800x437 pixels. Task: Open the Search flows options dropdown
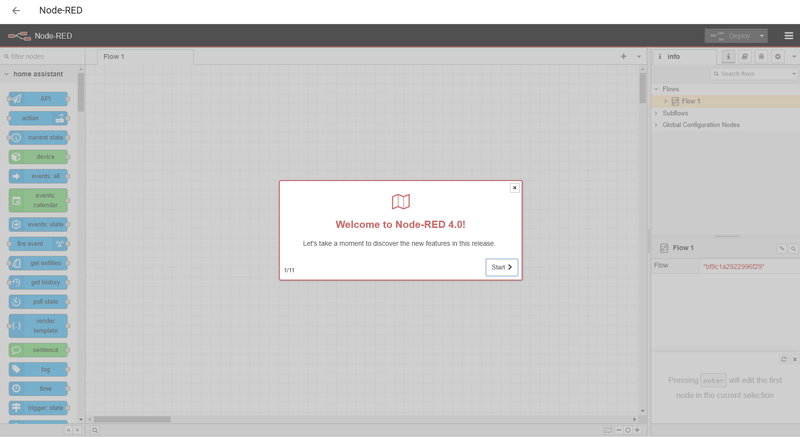[793, 74]
